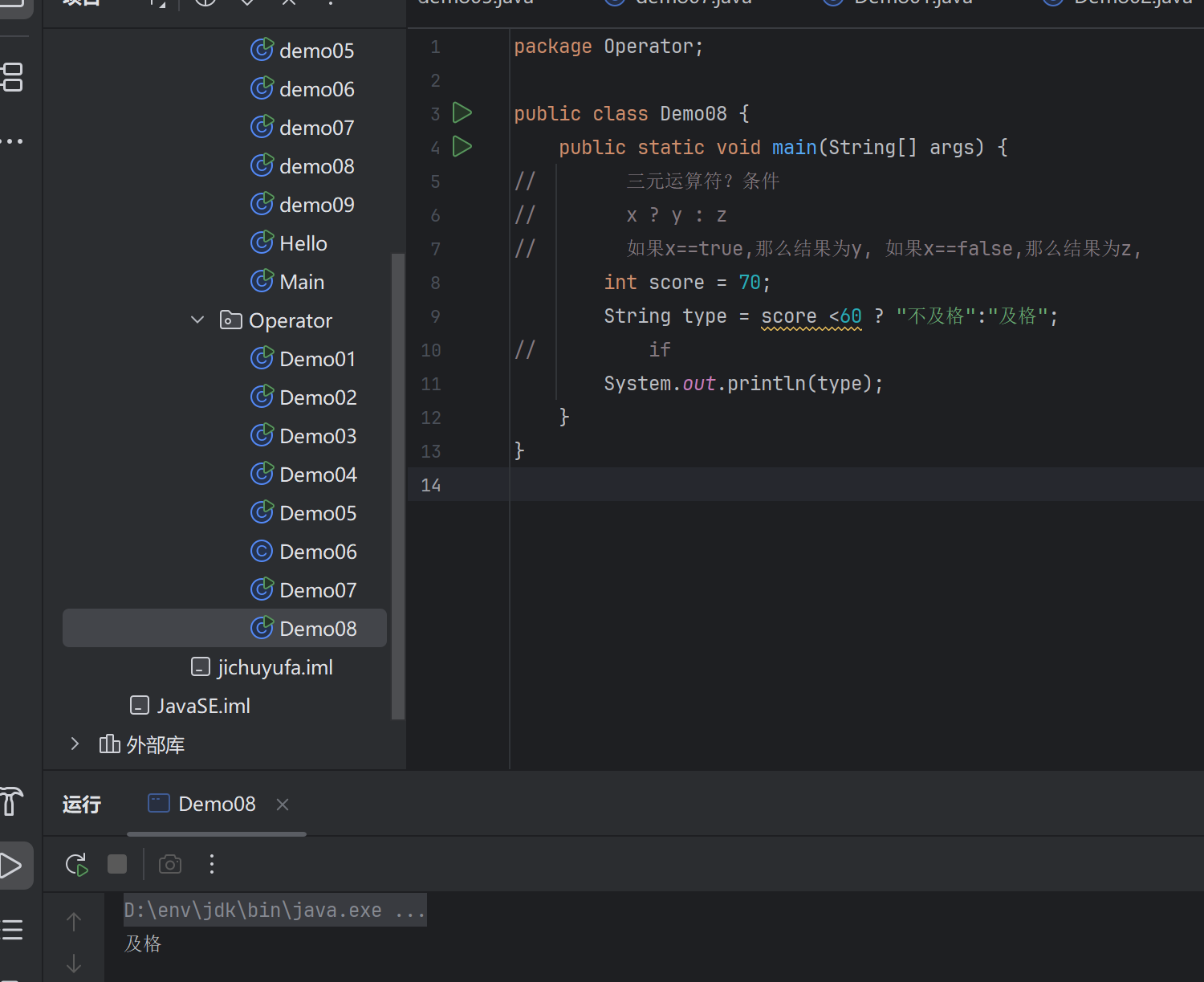Expand the 外部库 external libraries node
This screenshot has height=982, width=1204.
coord(75,744)
